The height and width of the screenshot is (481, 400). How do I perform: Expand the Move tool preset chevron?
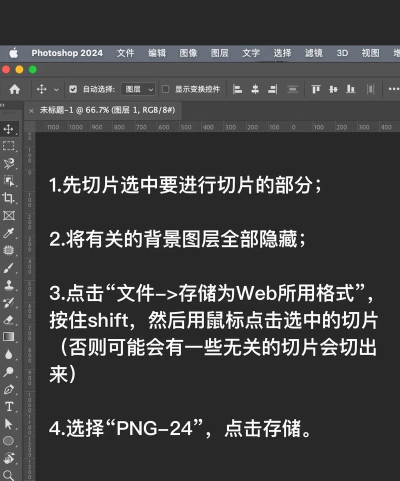click(x=56, y=90)
